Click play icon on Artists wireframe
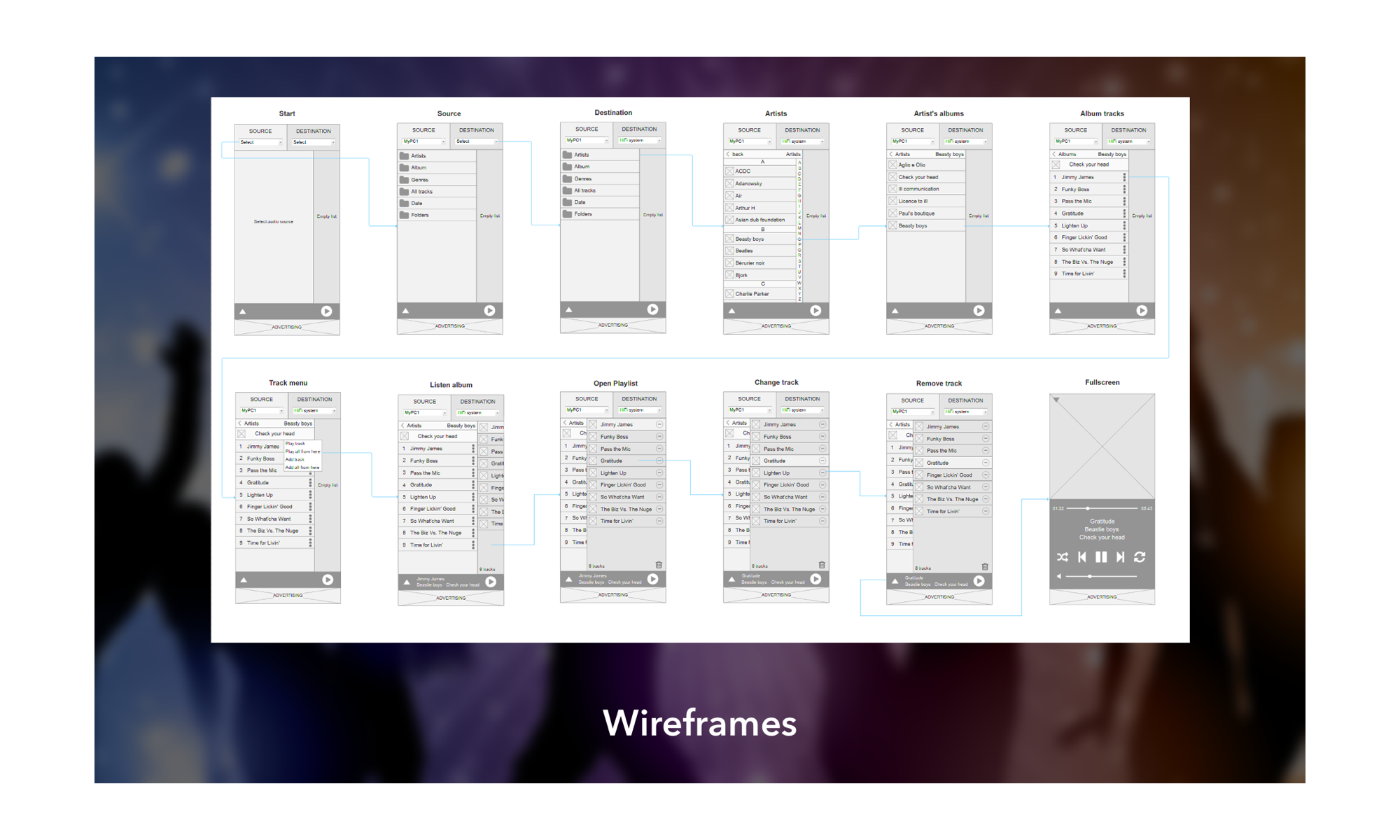This screenshot has width=1400, height=840. pos(815,310)
